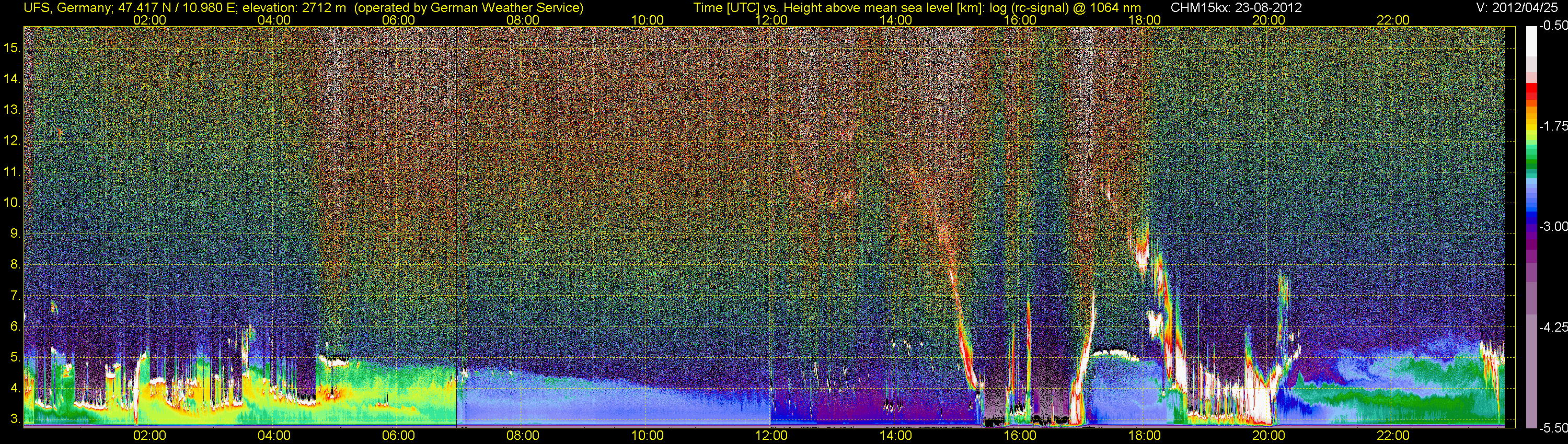
Task: Click the top axis time label 20:00
Action: click(x=1269, y=20)
